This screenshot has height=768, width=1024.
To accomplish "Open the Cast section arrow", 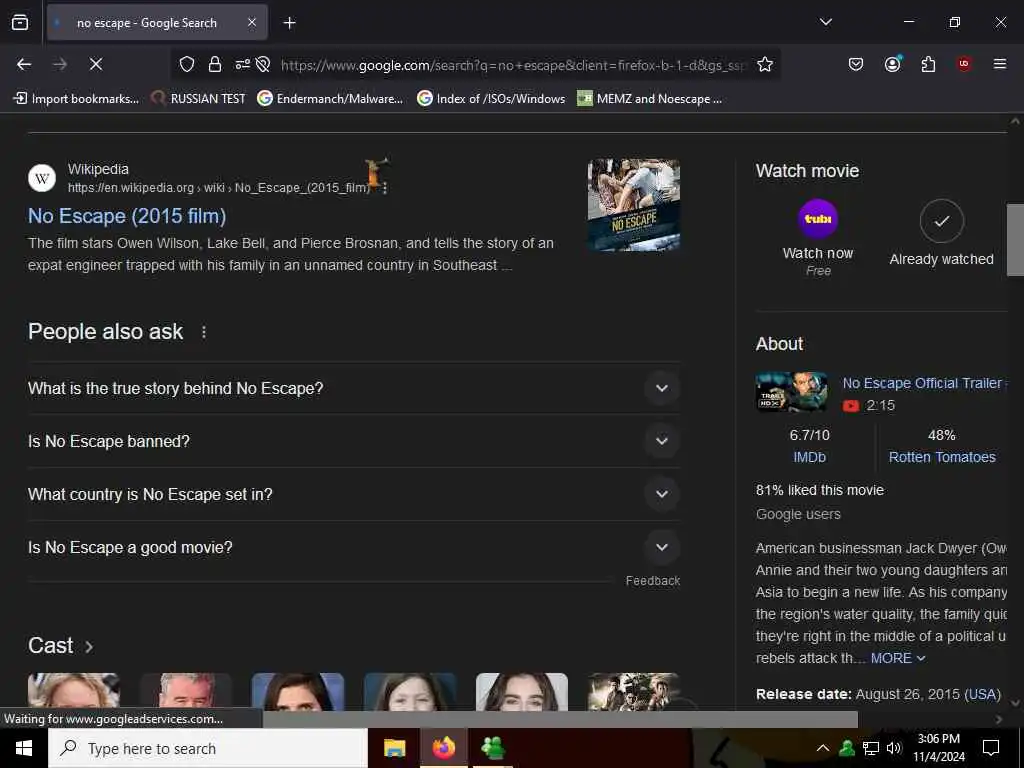I will pos(89,647).
